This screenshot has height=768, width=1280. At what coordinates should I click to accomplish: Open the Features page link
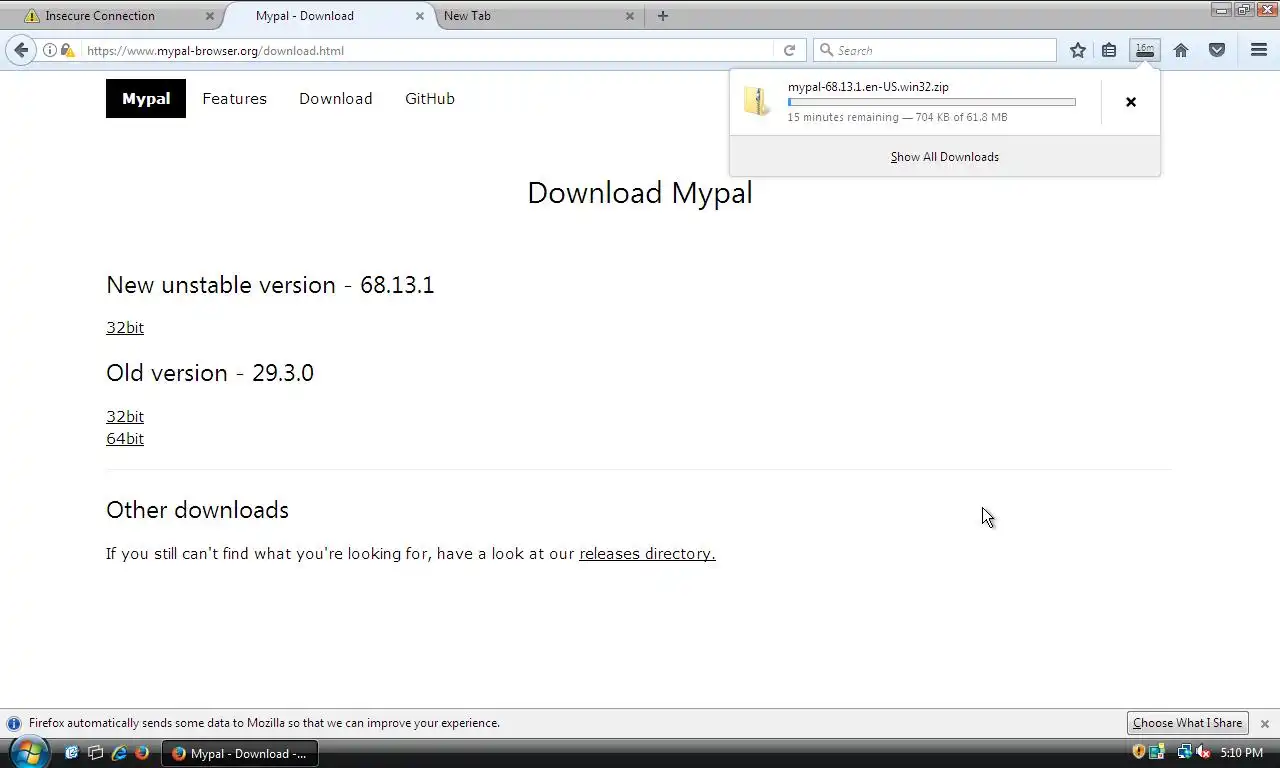(234, 99)
